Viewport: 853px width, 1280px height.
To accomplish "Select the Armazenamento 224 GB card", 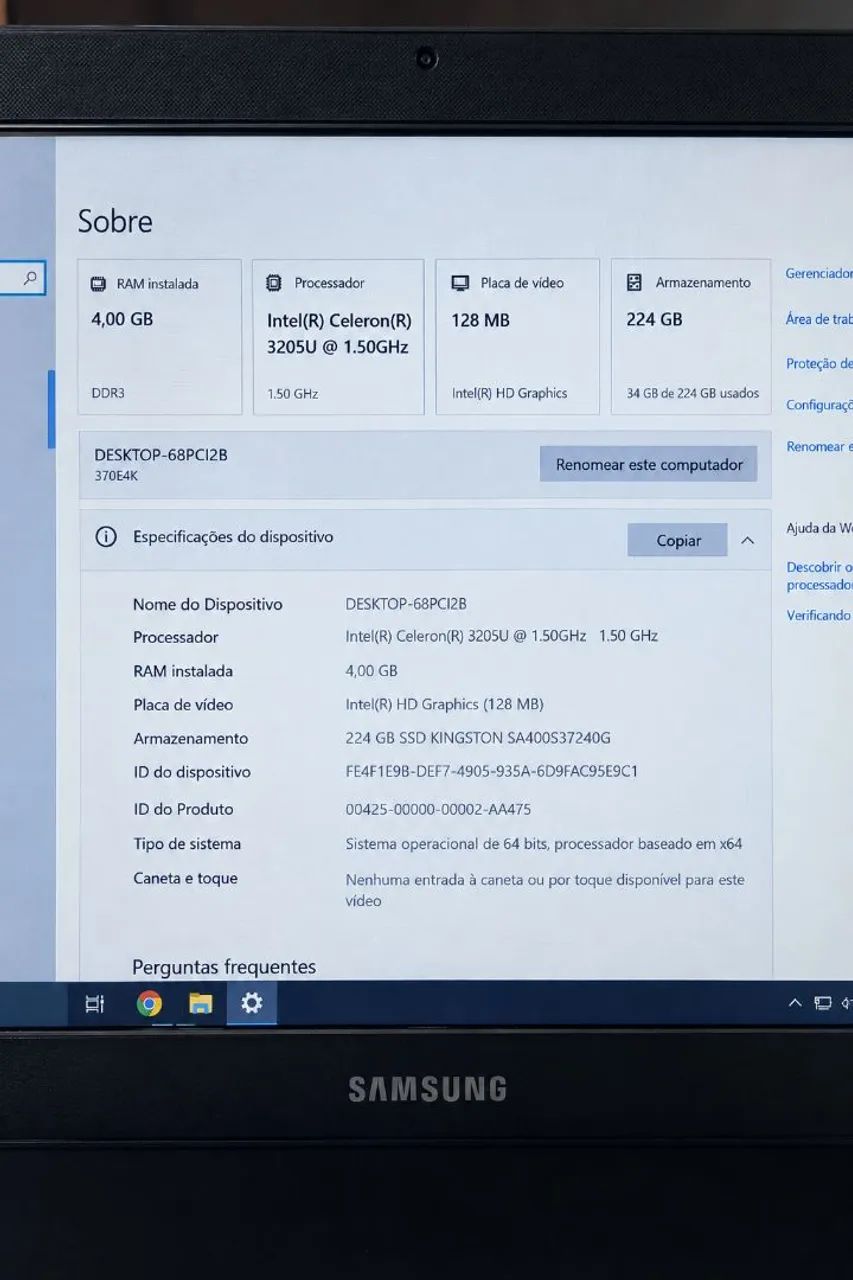I will 691,337.
